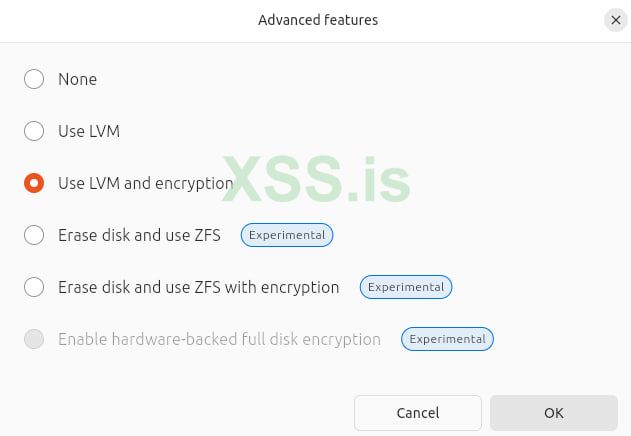Click the "None" option label
This screenshot has height=436, width=631.
coord(77,79)
